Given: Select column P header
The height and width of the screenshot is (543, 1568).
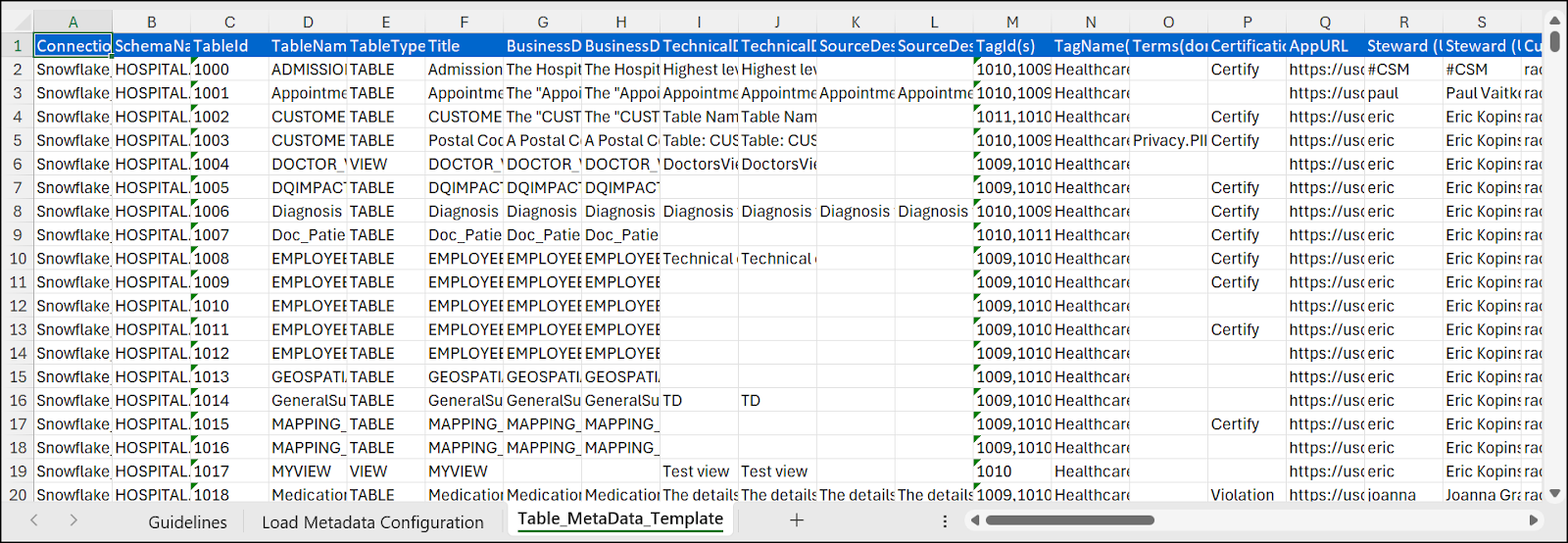Looking at the screenshot, I should pyautogui.click(x=1247, y=22).
